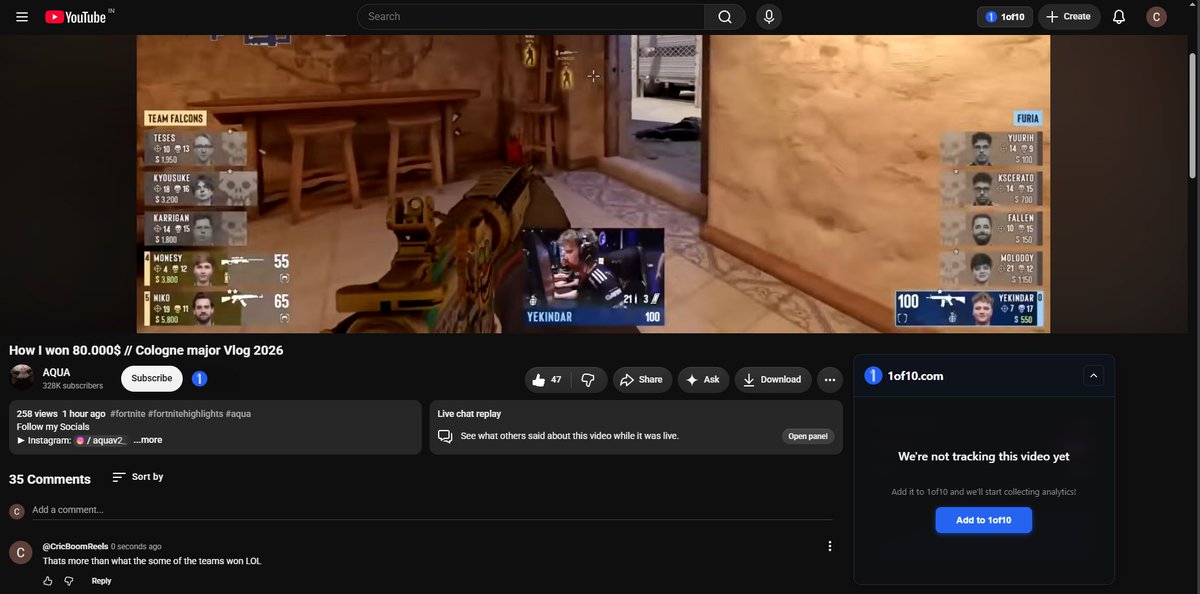This screenshot has width=1200, height=594.
Task: Expand description with ...more
Action: [147, 440]
